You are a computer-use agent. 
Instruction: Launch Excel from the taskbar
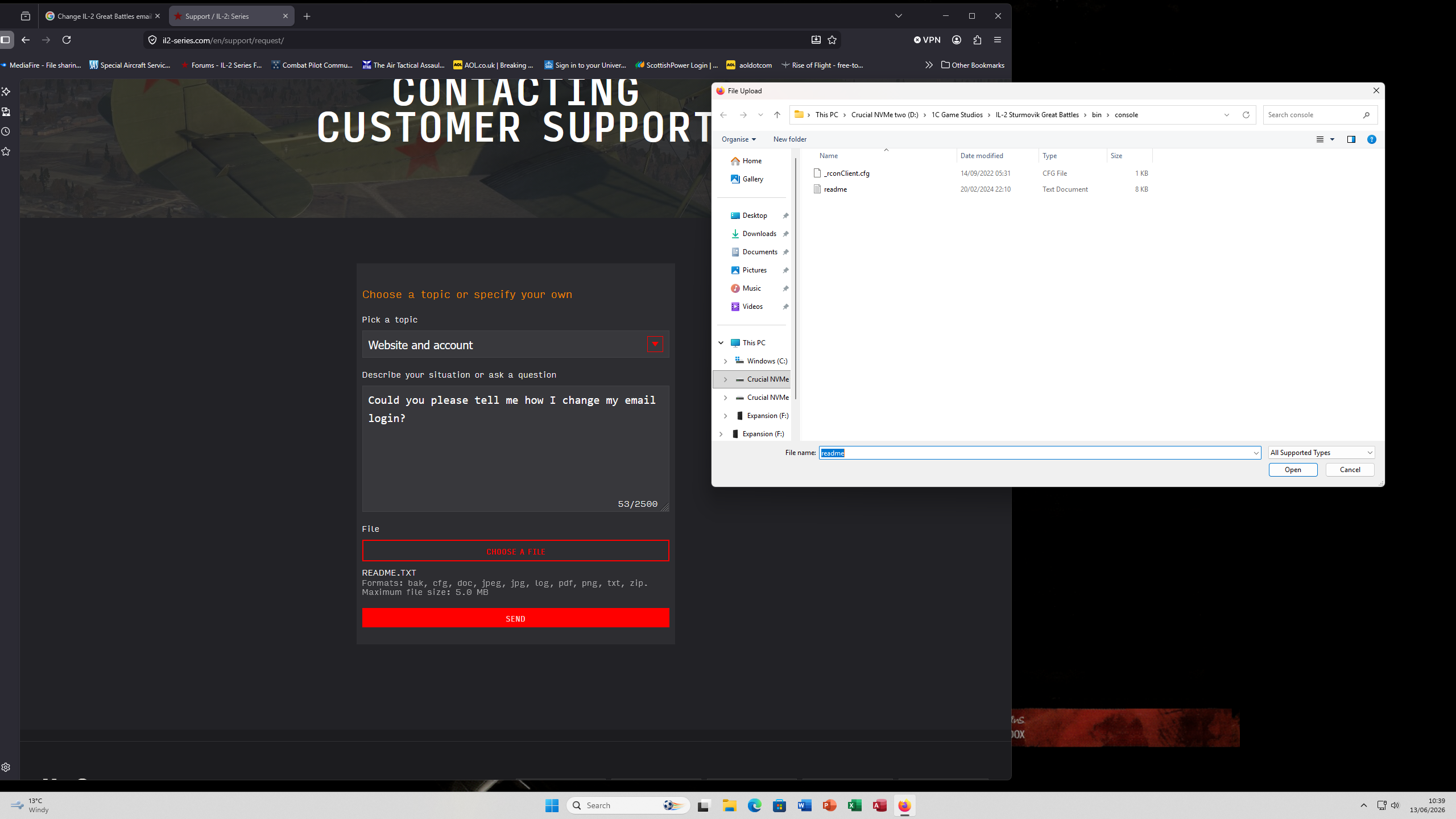(x=854, y=805)
